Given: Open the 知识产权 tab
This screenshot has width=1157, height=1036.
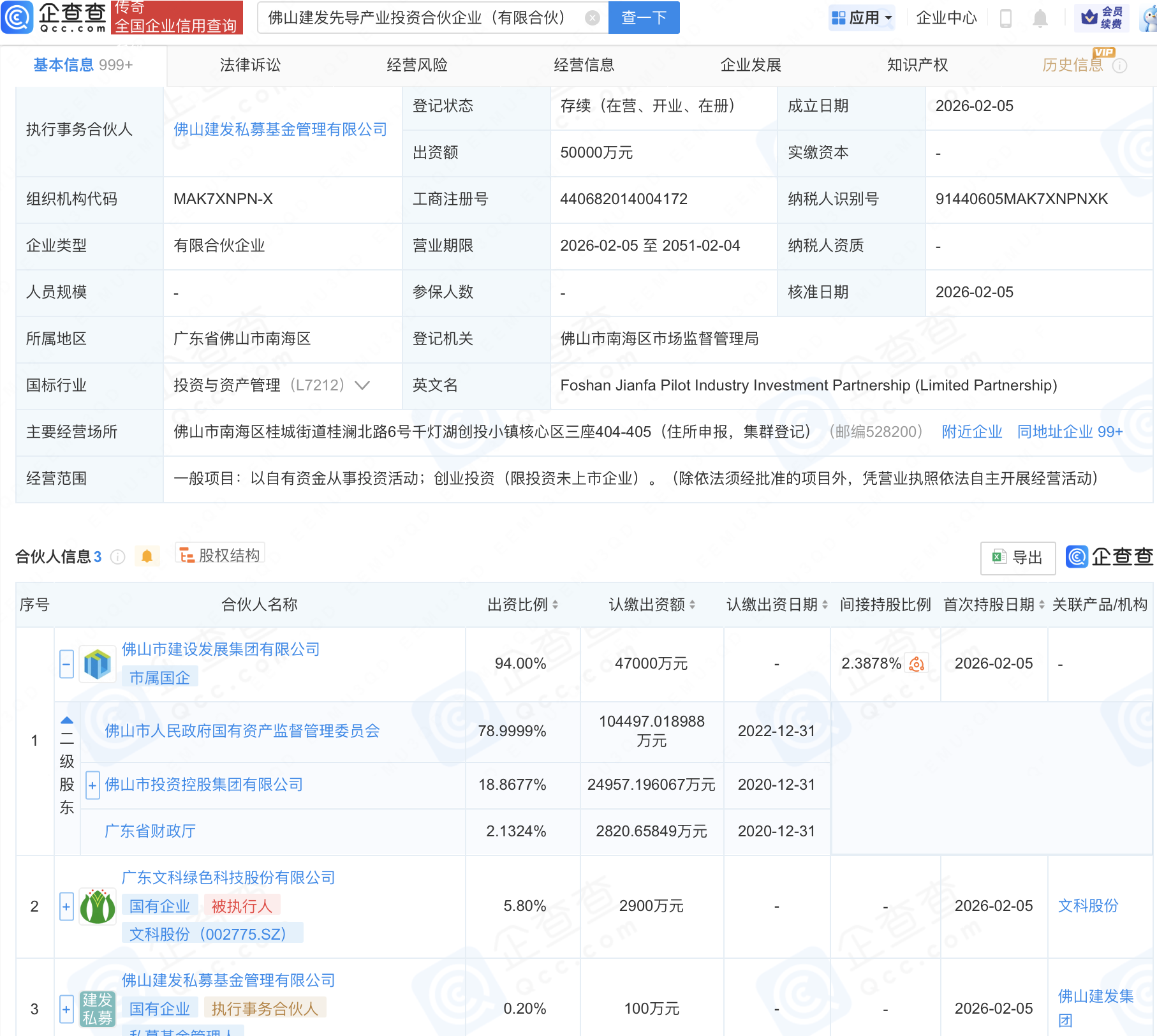Looking at the screenshot, I should 917,65.
